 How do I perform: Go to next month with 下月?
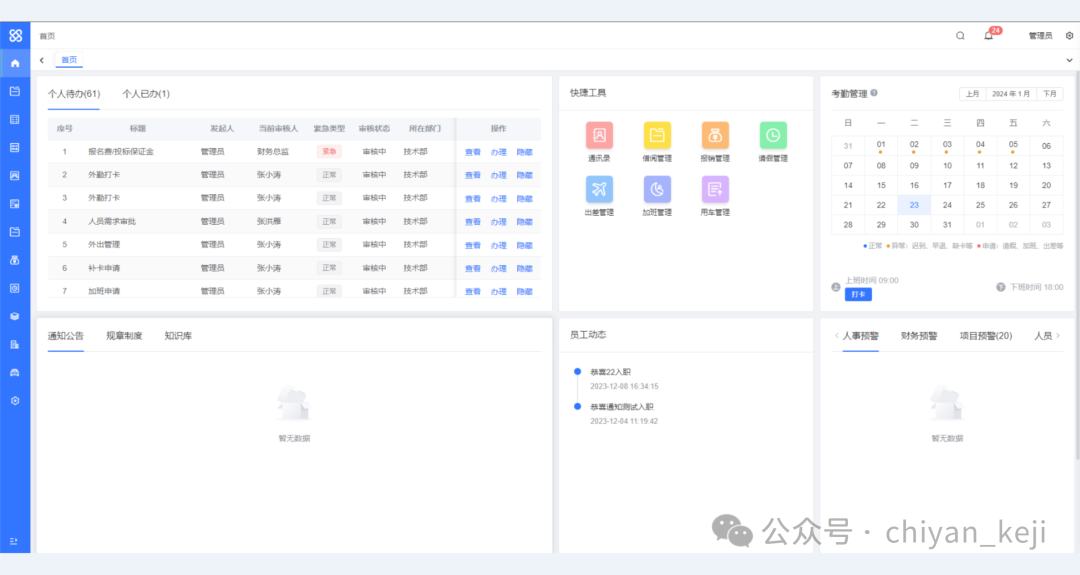[x=1049, y=94]
